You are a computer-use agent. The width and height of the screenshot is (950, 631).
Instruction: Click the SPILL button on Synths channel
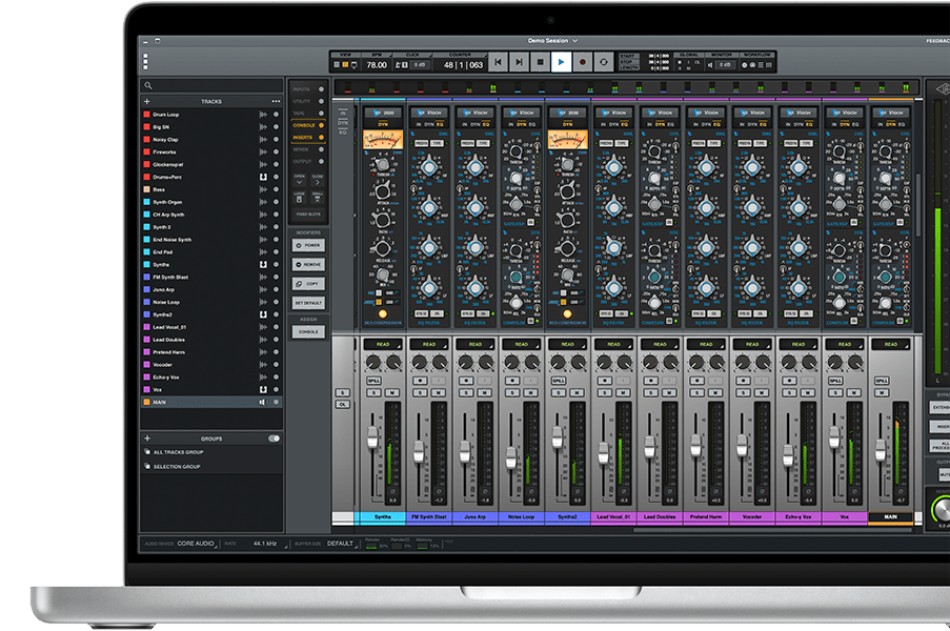click(x=374, y=381)
